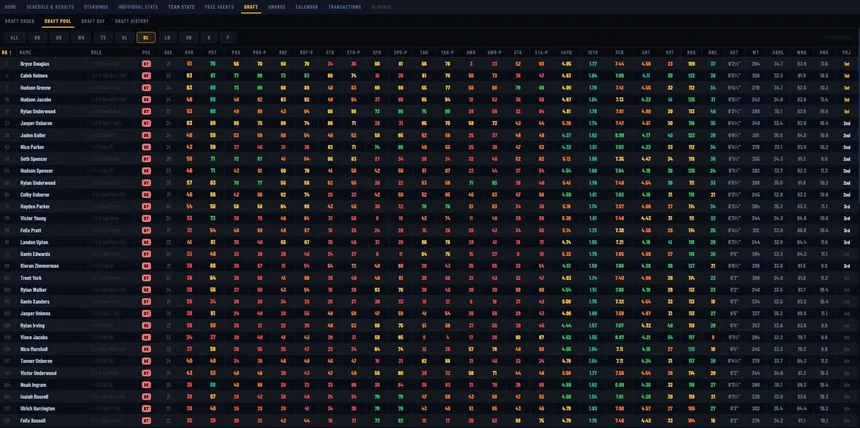Open the Transactions tab
Image resolution: width=860 pixels, height=428 pixels.
point(344,7)
